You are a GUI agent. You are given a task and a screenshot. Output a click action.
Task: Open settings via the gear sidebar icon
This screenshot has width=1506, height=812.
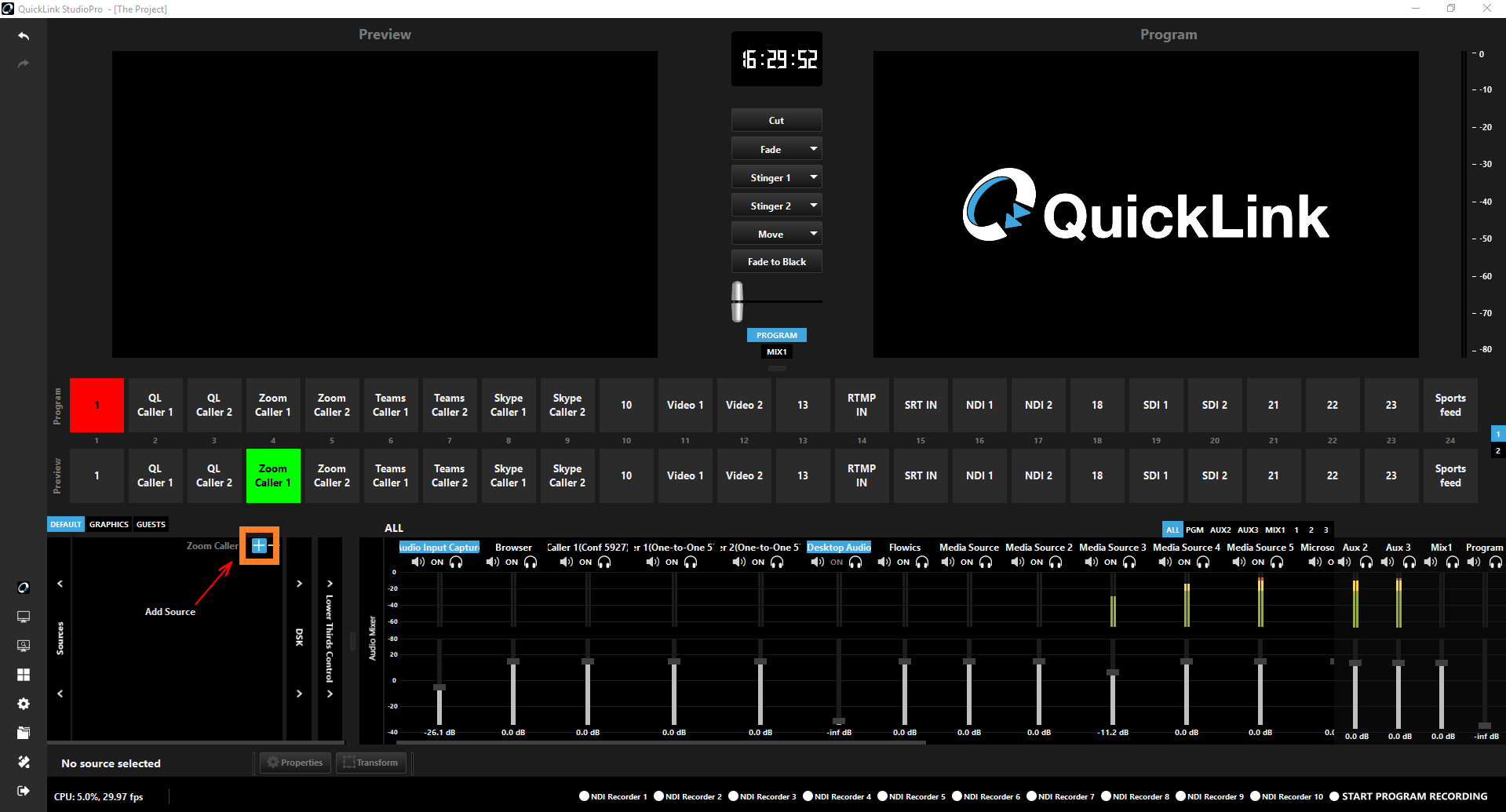[24, 704]
